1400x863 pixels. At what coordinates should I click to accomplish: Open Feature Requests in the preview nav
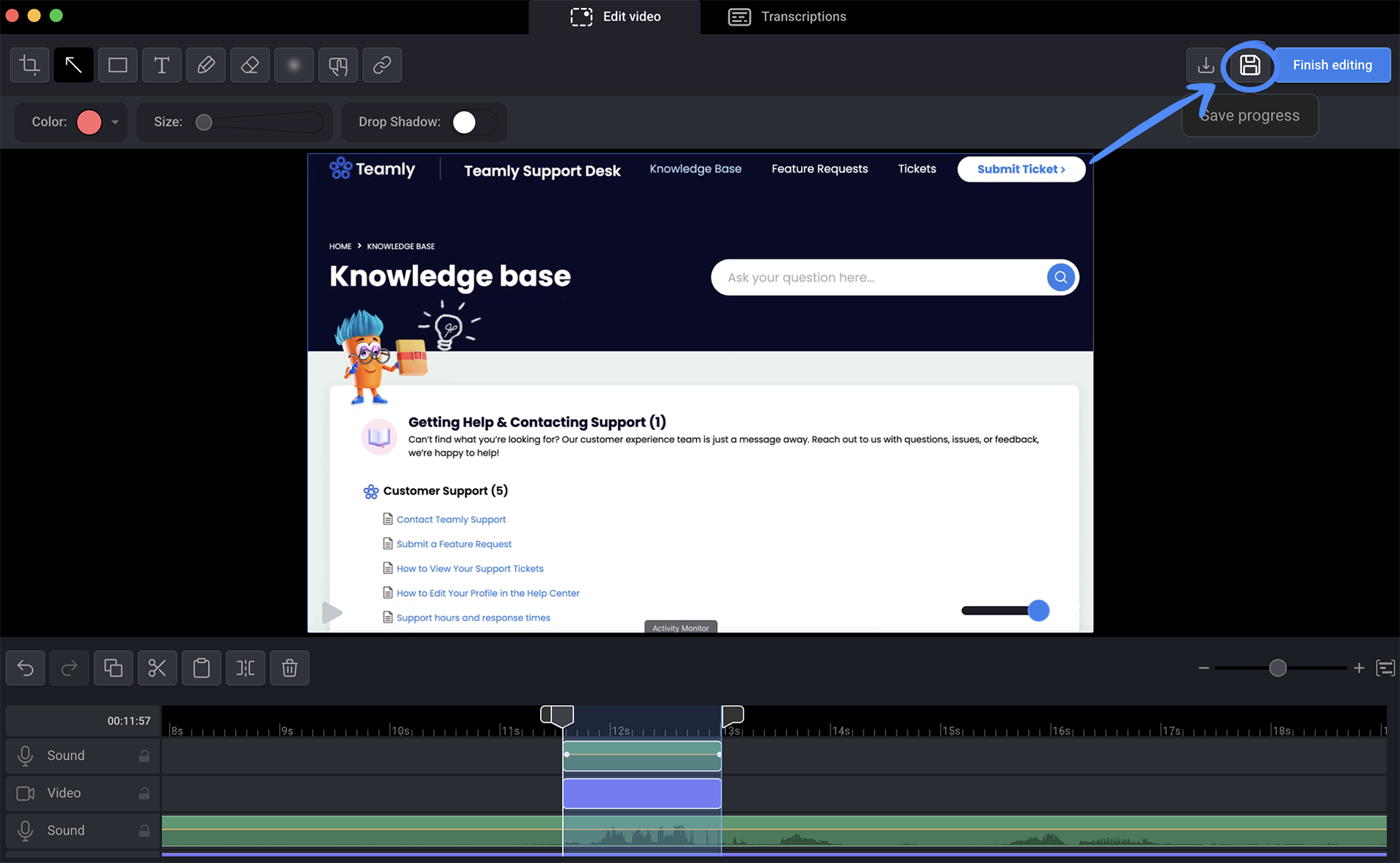[819, 169]
